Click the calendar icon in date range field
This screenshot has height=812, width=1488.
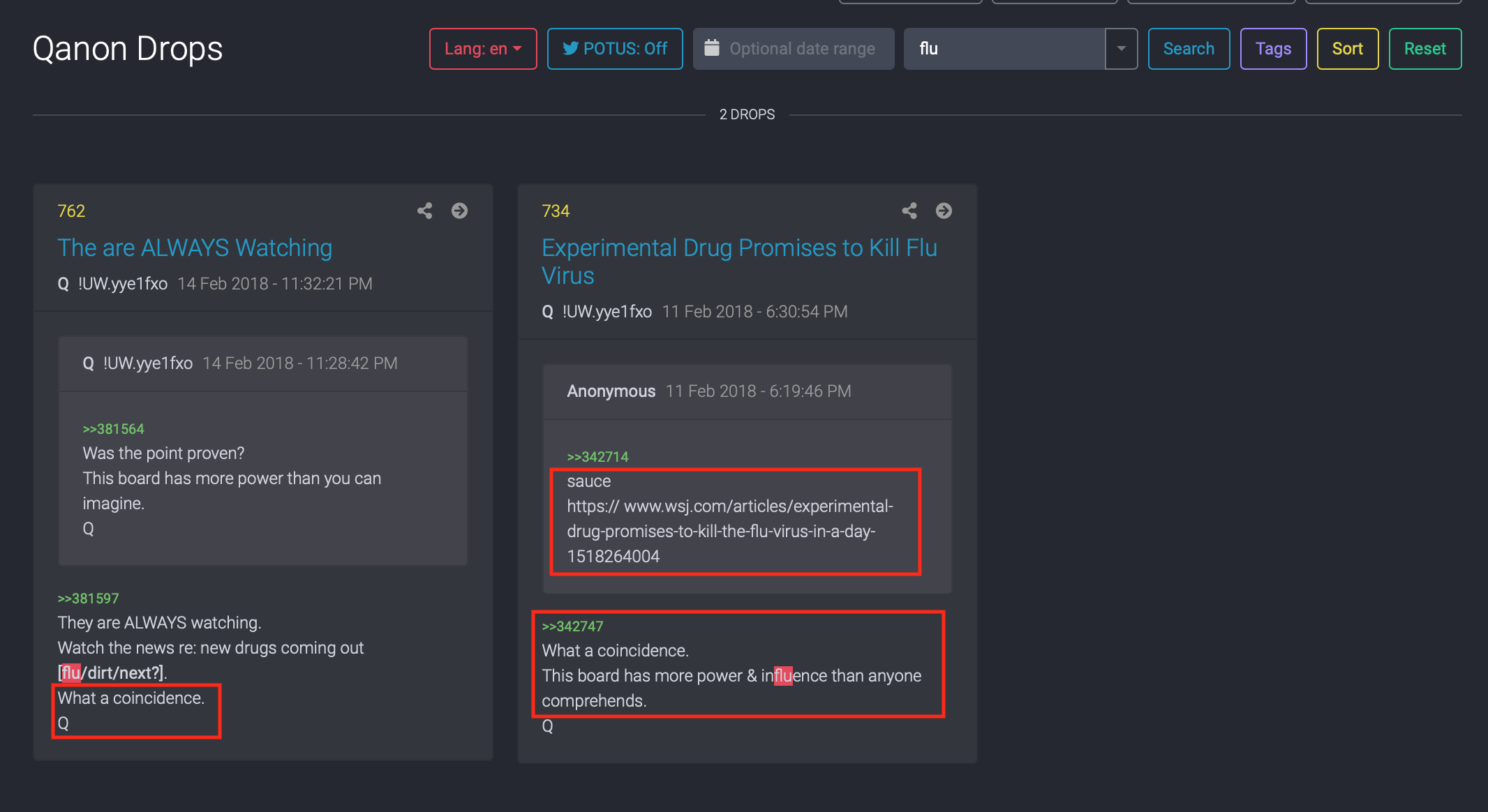click(x=711, y=48)
